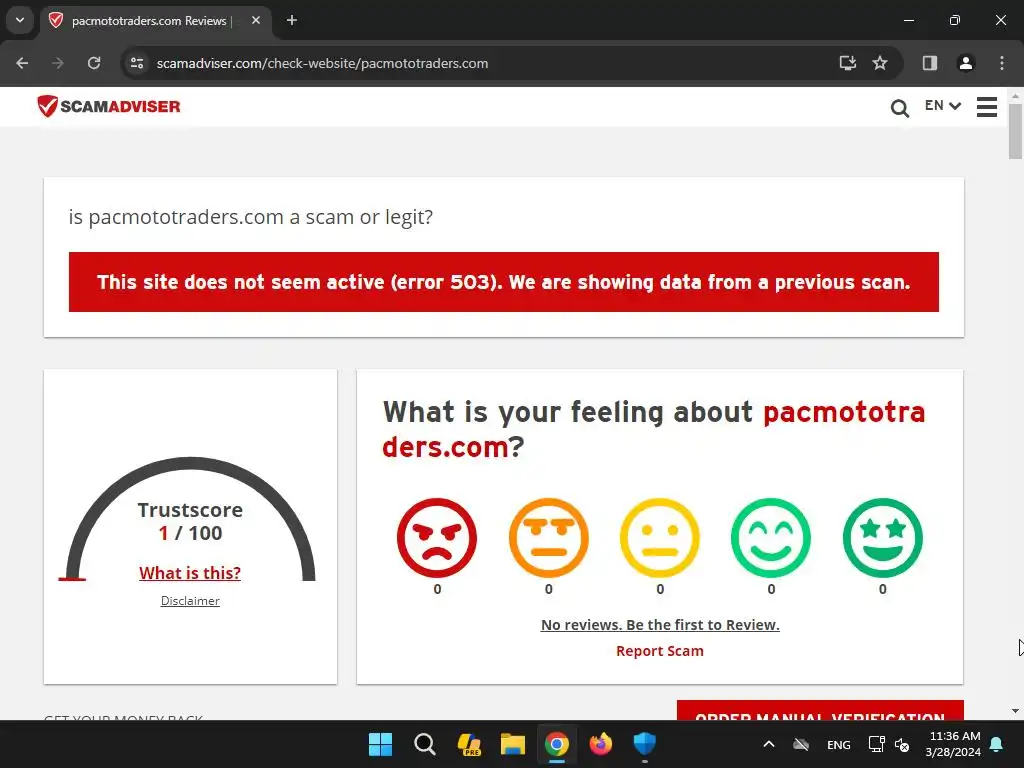Open the notification bell
Screen dimensions: 1024x768
click(997, 744)
